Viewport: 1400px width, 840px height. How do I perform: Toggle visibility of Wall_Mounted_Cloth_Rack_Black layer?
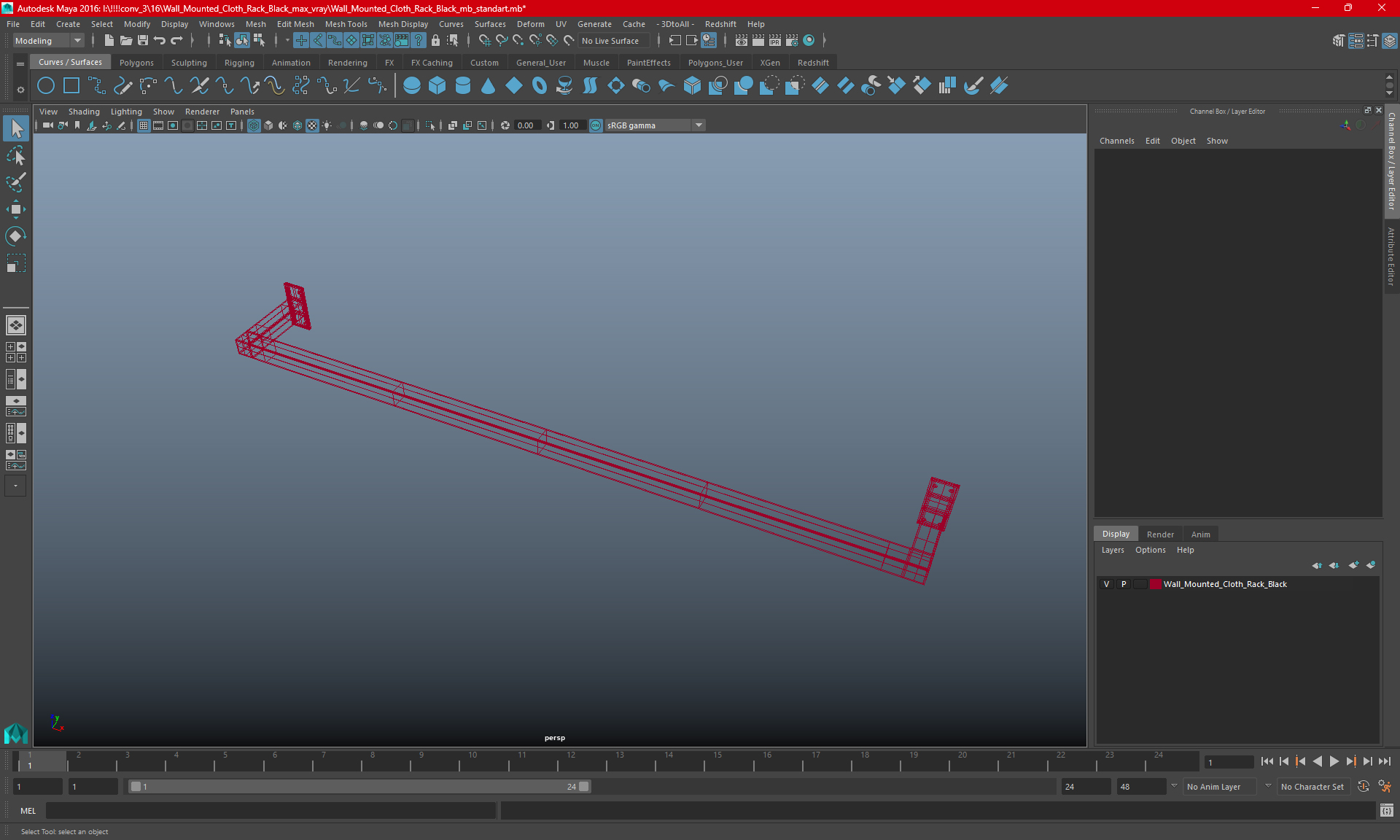click(x=1106, y=584)
